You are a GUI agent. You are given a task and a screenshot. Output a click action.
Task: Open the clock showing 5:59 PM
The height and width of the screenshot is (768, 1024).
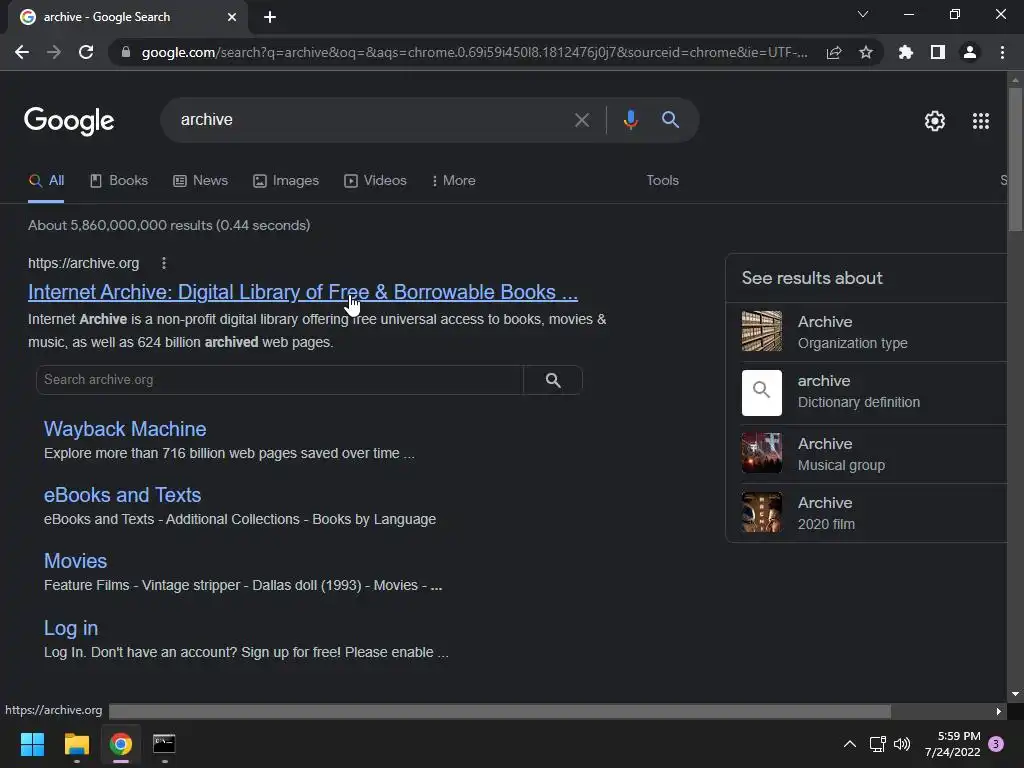click(952, 744)
